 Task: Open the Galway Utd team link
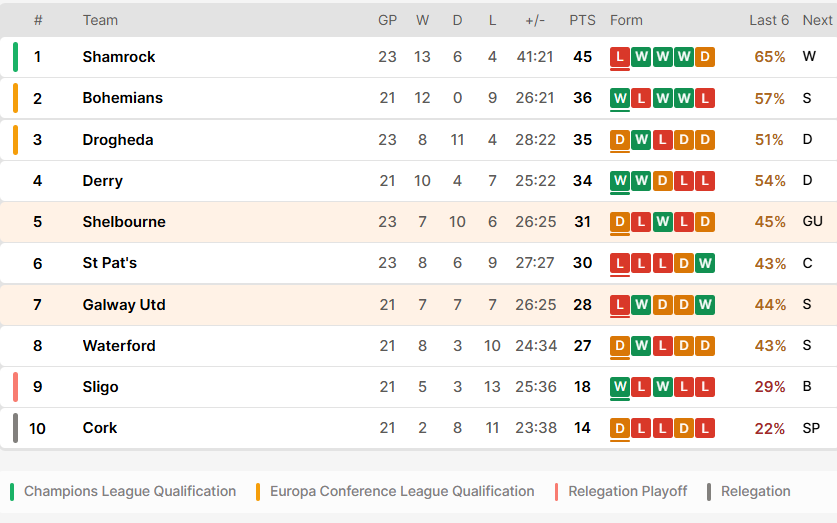(x=124, y=305)
